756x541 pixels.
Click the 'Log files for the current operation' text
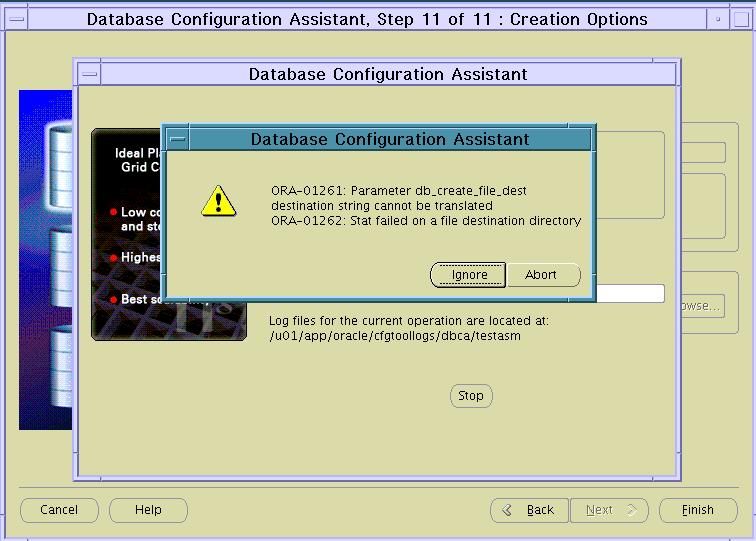[x=409, y=321]
